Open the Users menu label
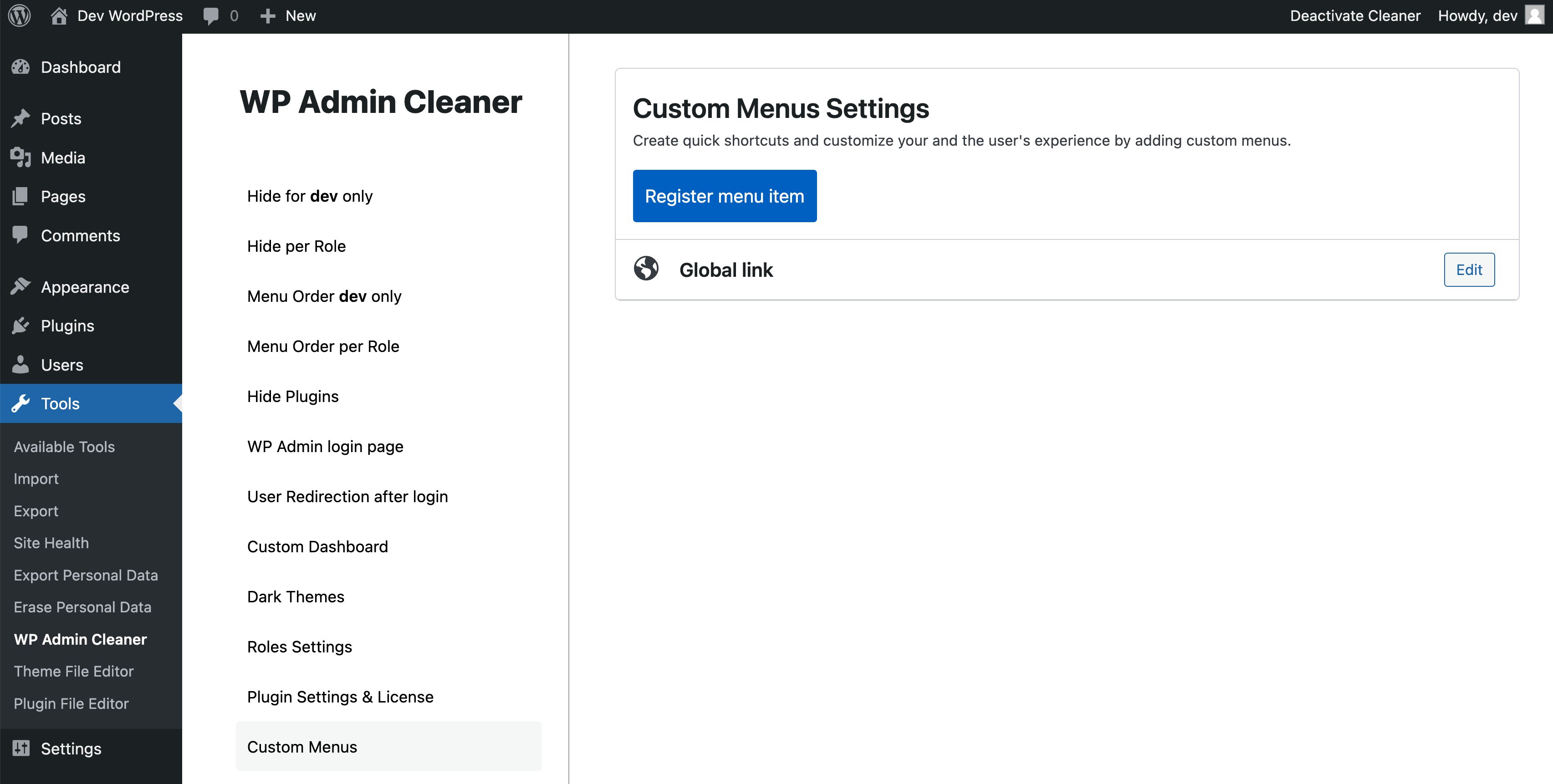Image resolution: width=1553 pixels, height=784 pixels. click(62, 365)
